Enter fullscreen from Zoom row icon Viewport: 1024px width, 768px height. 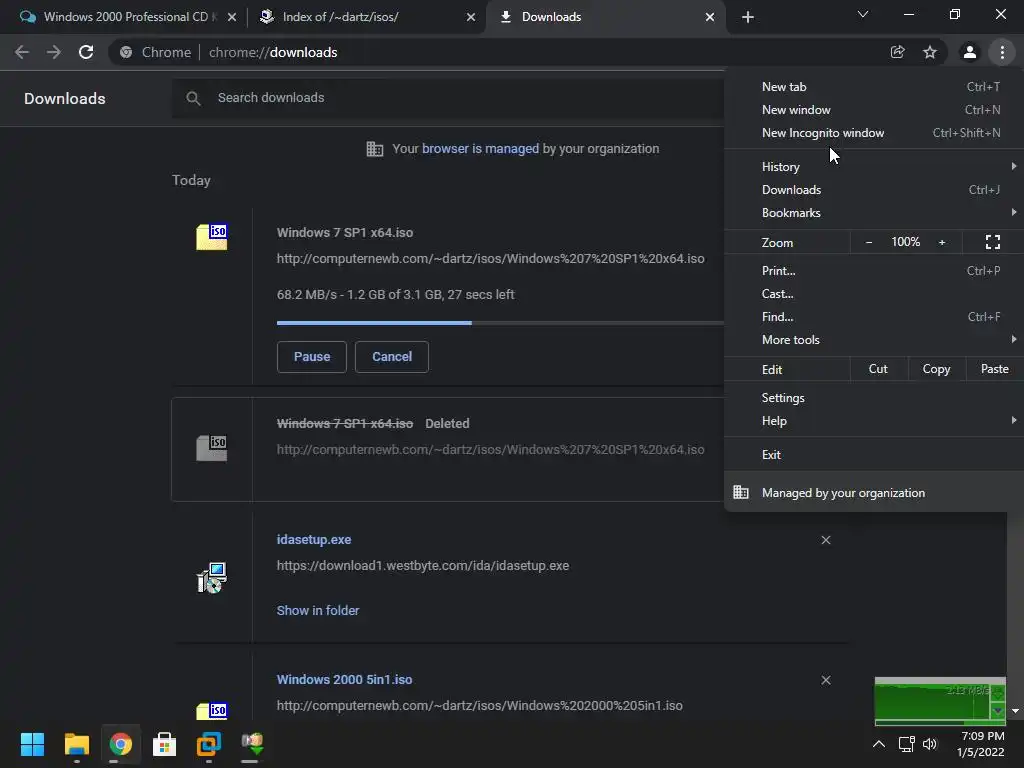[x=993, y=242]
